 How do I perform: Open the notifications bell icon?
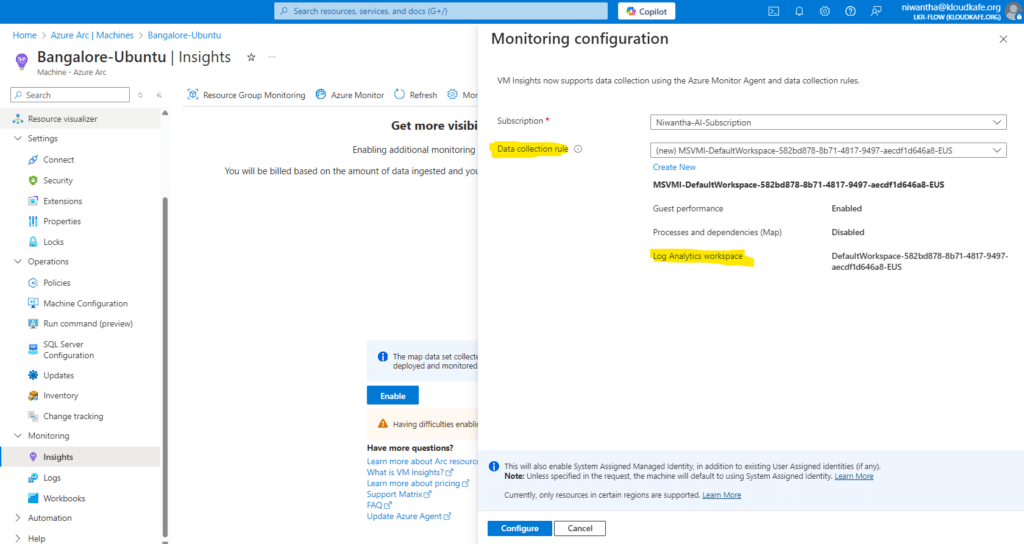pos(799,12)
